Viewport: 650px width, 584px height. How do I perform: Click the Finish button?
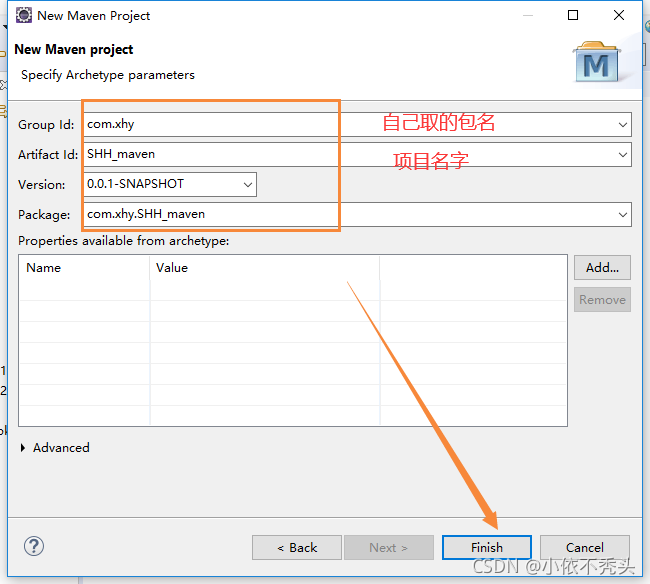coord(487,548)
